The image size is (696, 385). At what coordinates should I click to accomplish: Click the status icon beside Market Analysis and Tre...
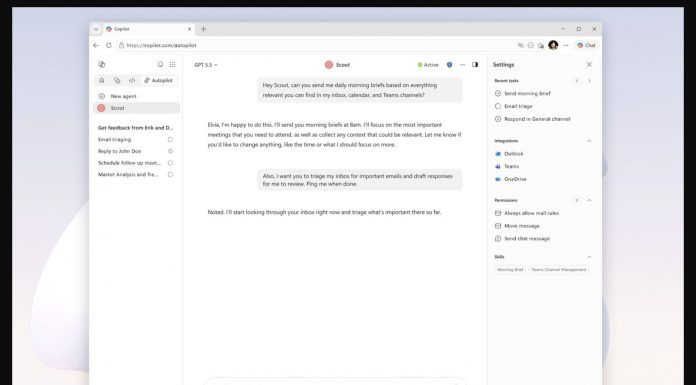click(170, 175)
